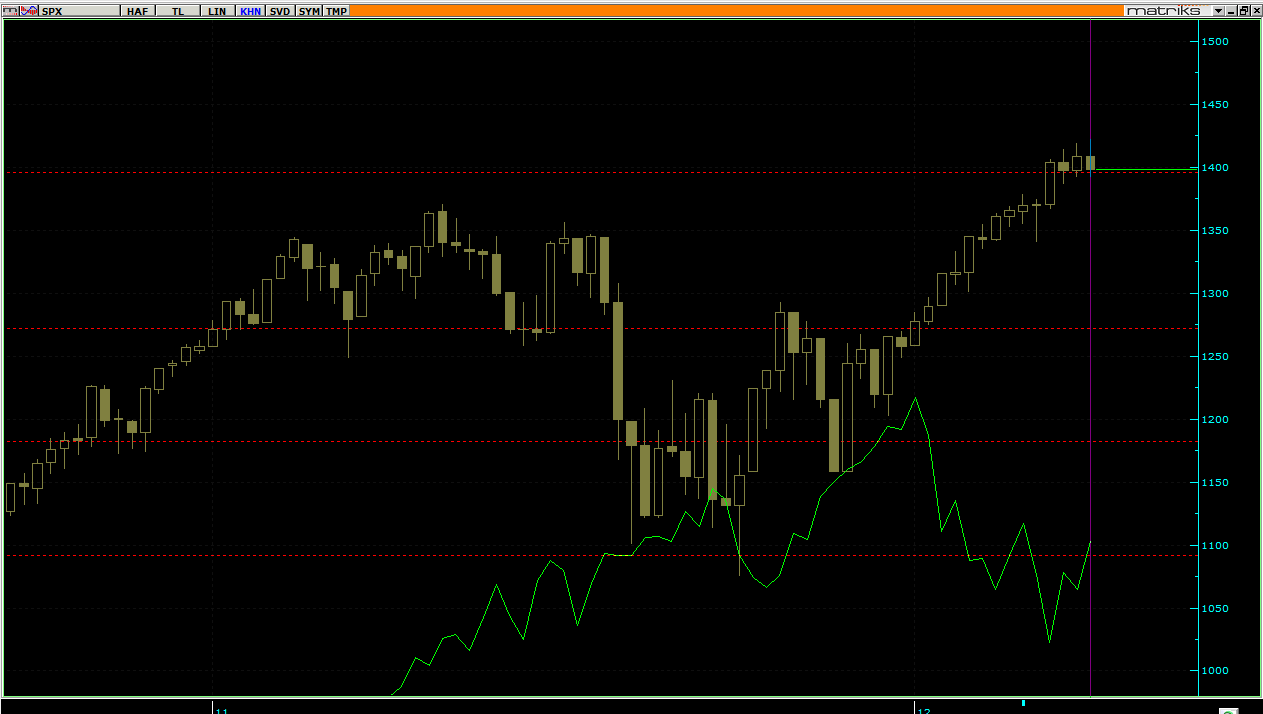The height and width of the screenshot is (714, 1263).
Task: Click the 1250 price axis label
Action: (x=1215, y=356)
